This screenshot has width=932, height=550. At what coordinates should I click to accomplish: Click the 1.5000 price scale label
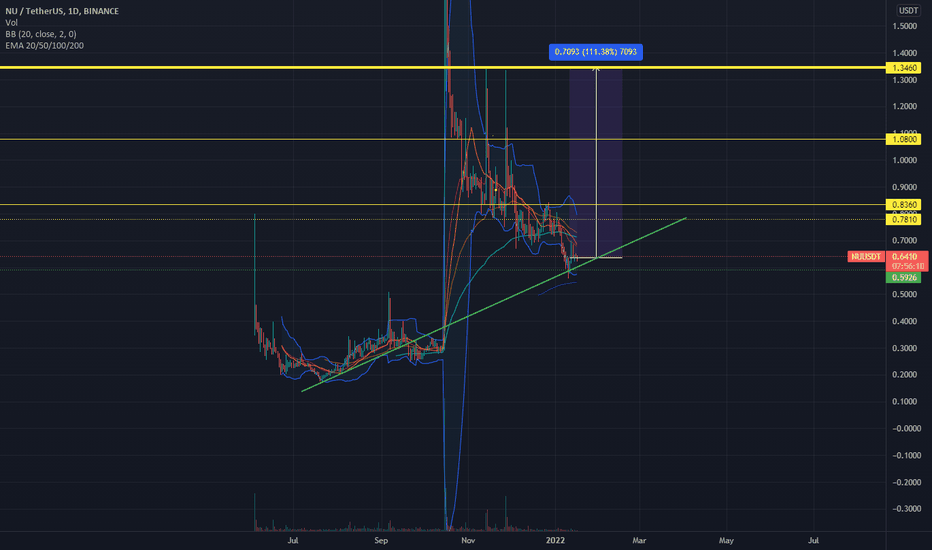pyautogui.click(x=904, y=26)
